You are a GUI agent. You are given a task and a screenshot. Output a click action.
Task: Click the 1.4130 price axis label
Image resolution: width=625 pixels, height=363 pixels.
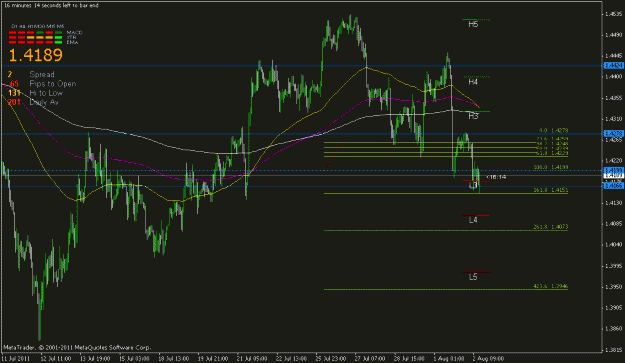click(x=613, y=203)
